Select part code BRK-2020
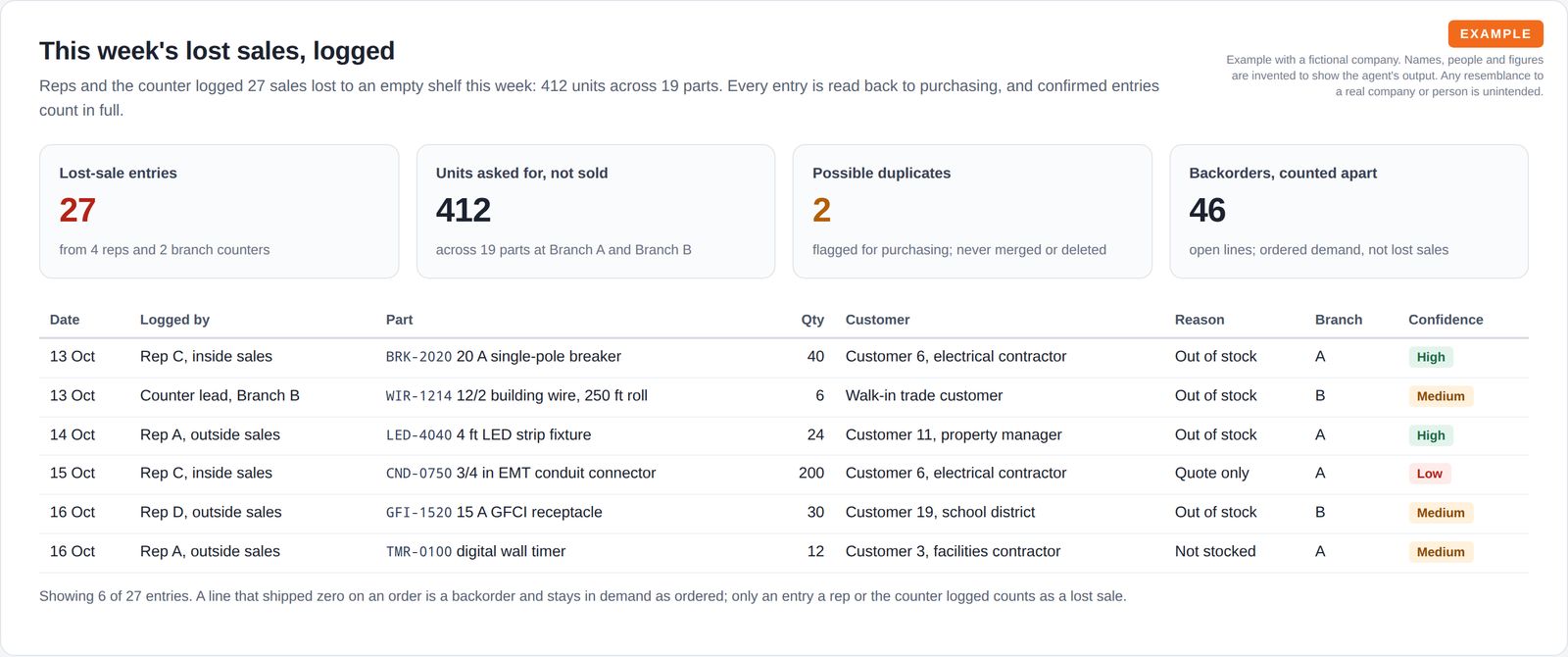This screenshot has height=657, width=1568. pos(418,357)
